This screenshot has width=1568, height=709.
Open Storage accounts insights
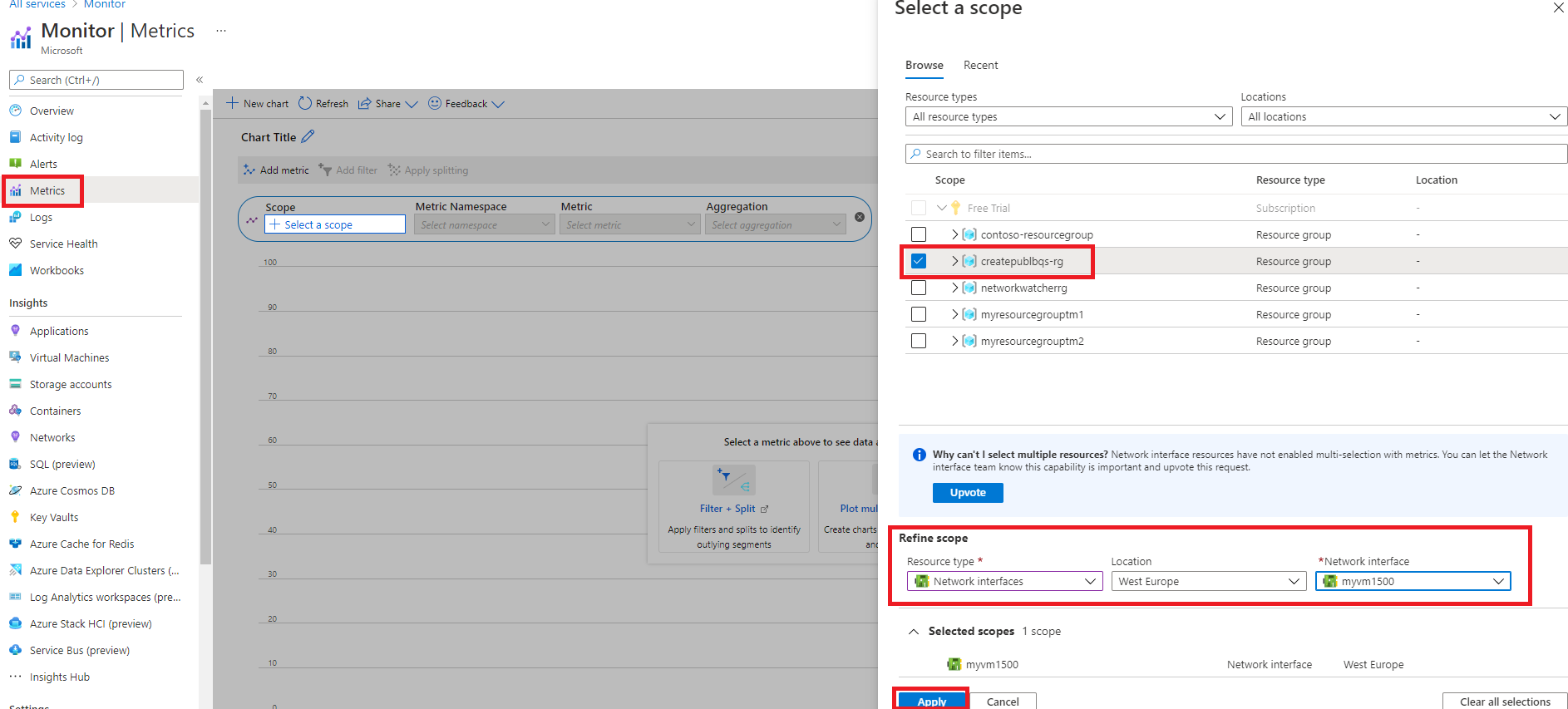71,384
